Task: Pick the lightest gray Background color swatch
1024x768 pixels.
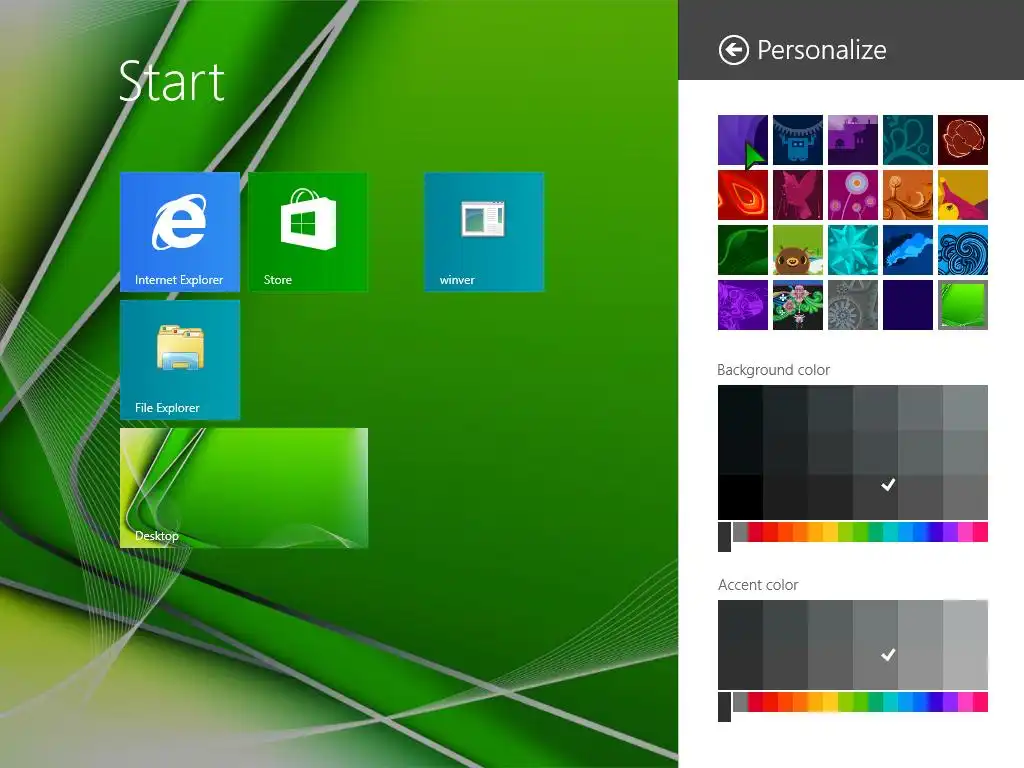Action: pyautogui.click(x=965, y=408)
